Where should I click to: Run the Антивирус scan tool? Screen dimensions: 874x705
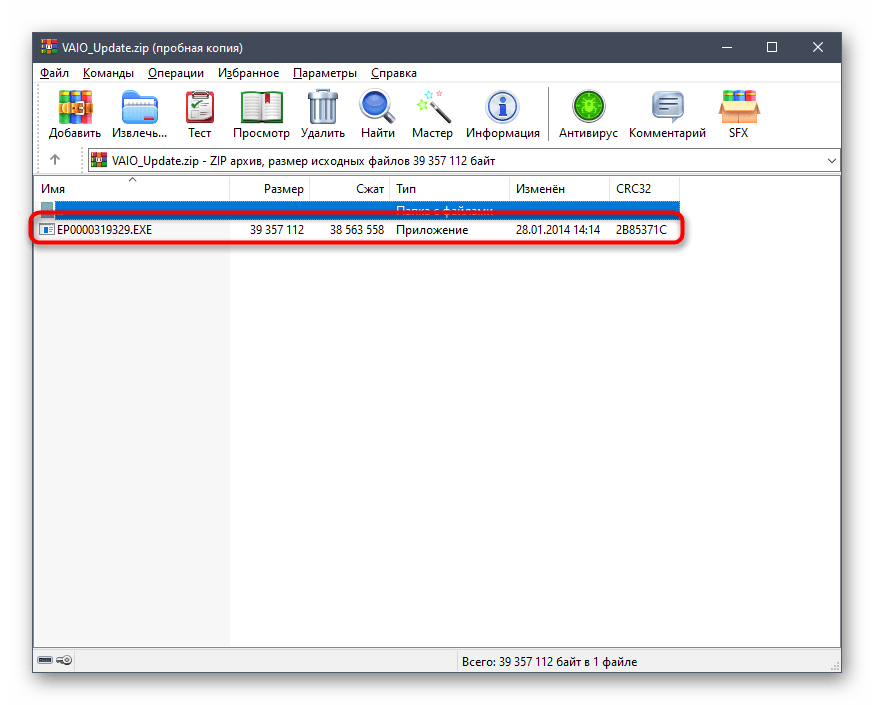click(588, 114)
